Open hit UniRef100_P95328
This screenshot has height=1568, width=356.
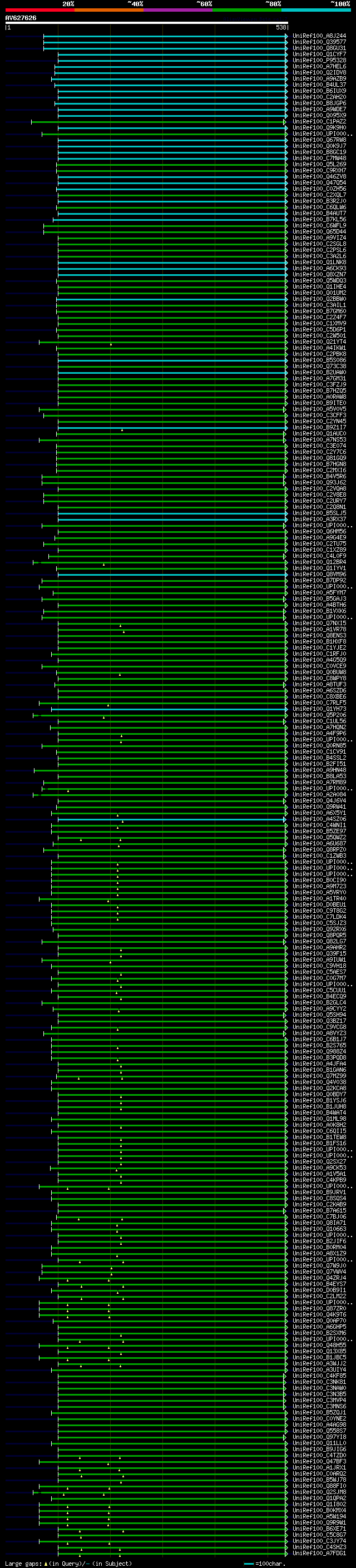[x=319, y=60]
